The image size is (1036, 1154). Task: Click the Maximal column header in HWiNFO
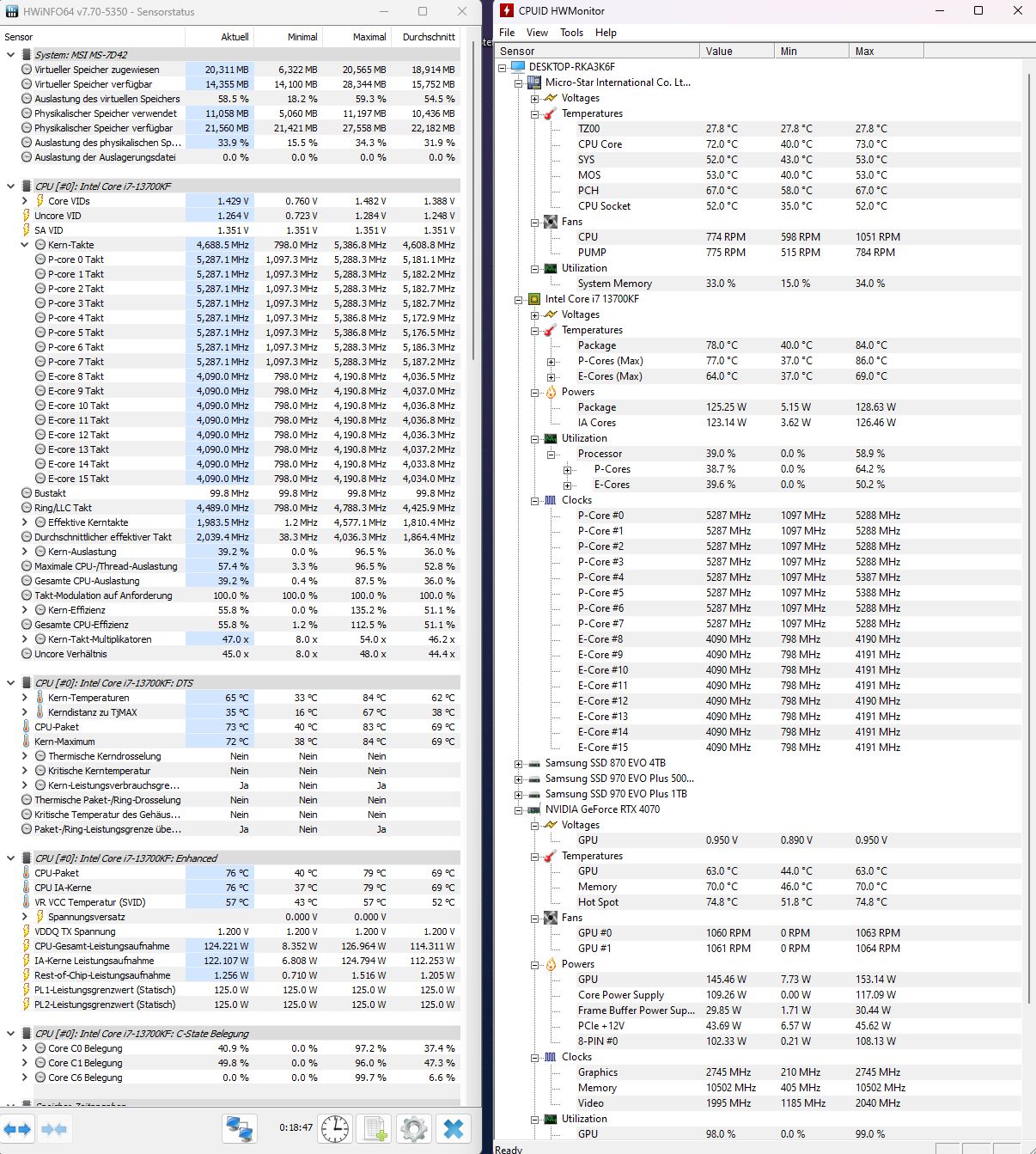(357, 37)
